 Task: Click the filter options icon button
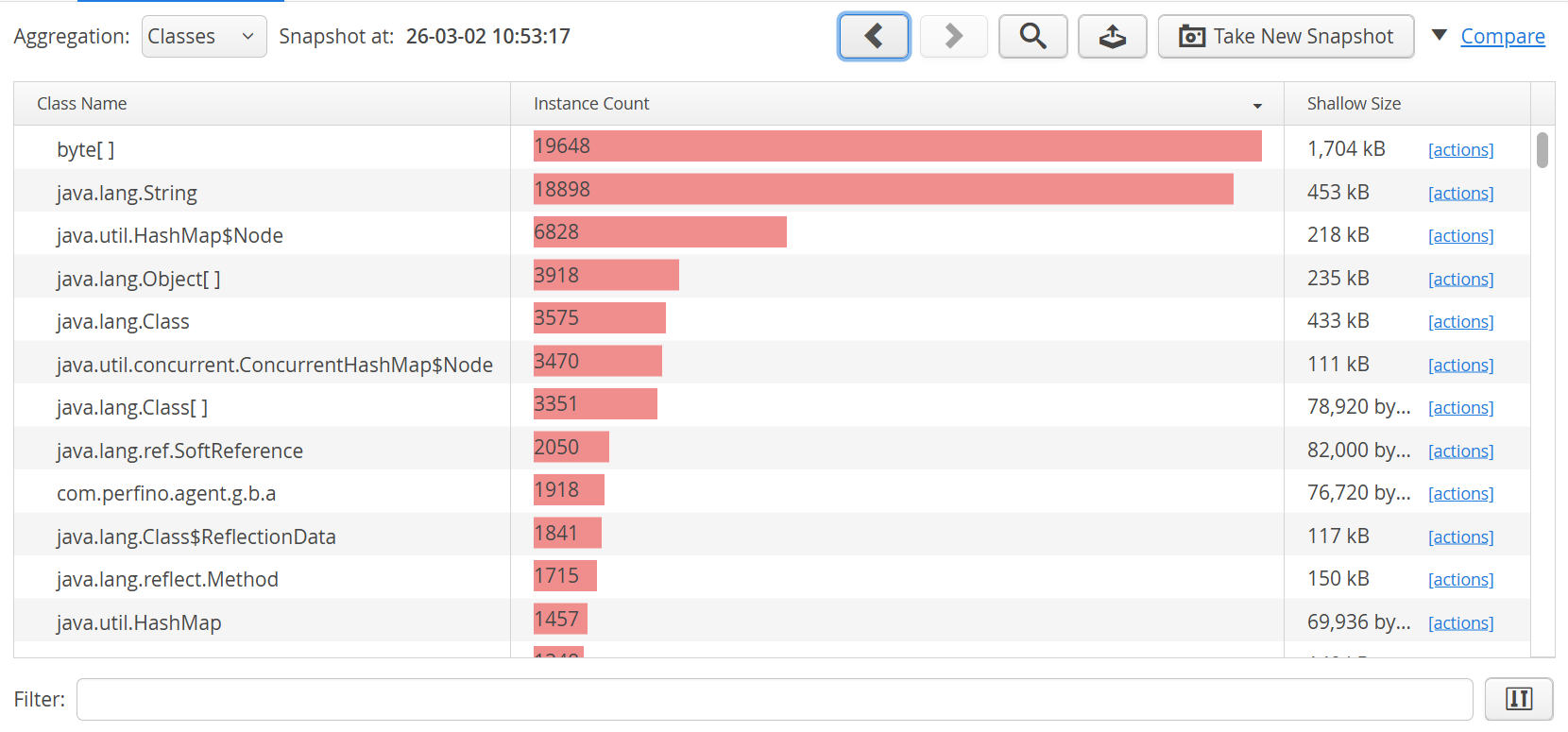[x=1518, y=699]
